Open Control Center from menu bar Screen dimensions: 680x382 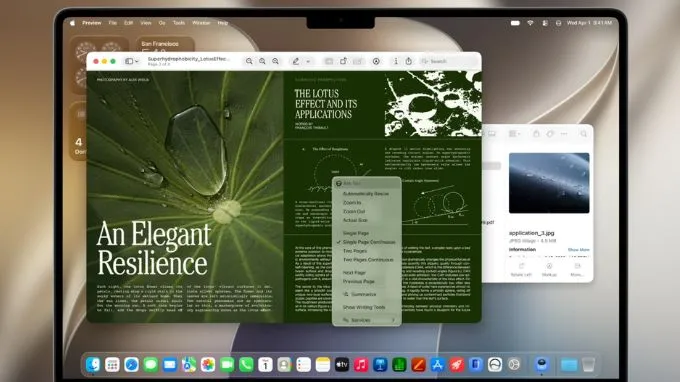pos(545,23)
